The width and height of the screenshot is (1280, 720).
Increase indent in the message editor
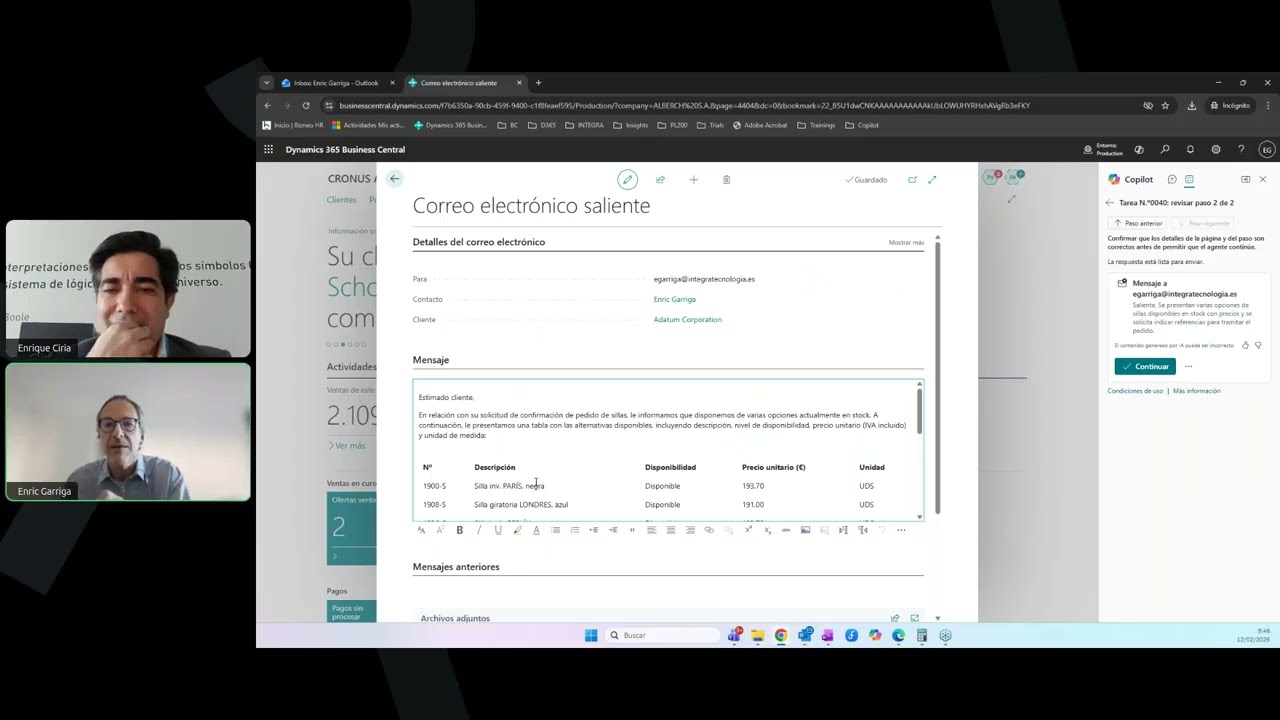coord(613,530)
